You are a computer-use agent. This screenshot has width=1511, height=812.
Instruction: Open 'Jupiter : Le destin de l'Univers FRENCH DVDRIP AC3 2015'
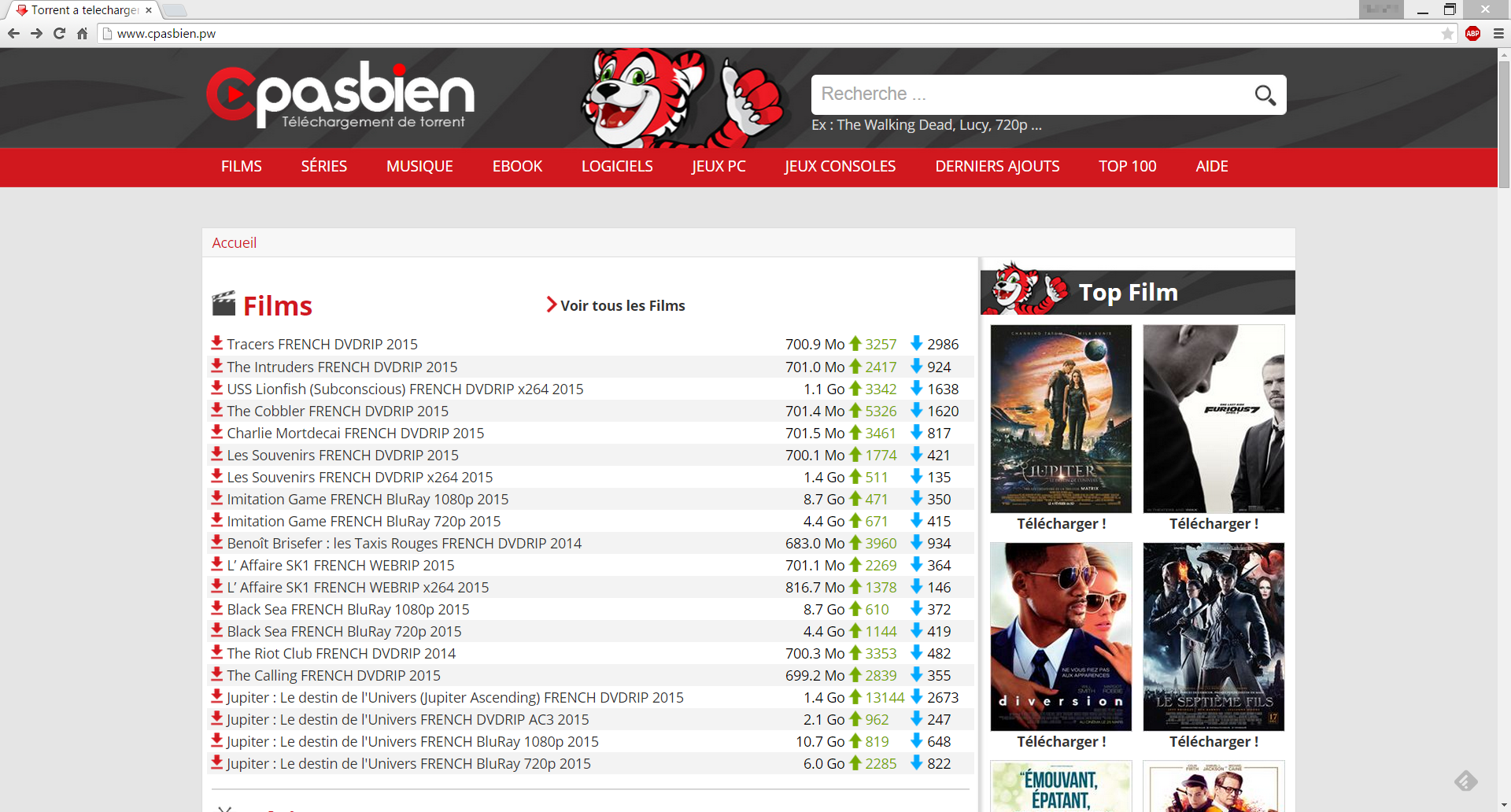(x=408, y=719)
